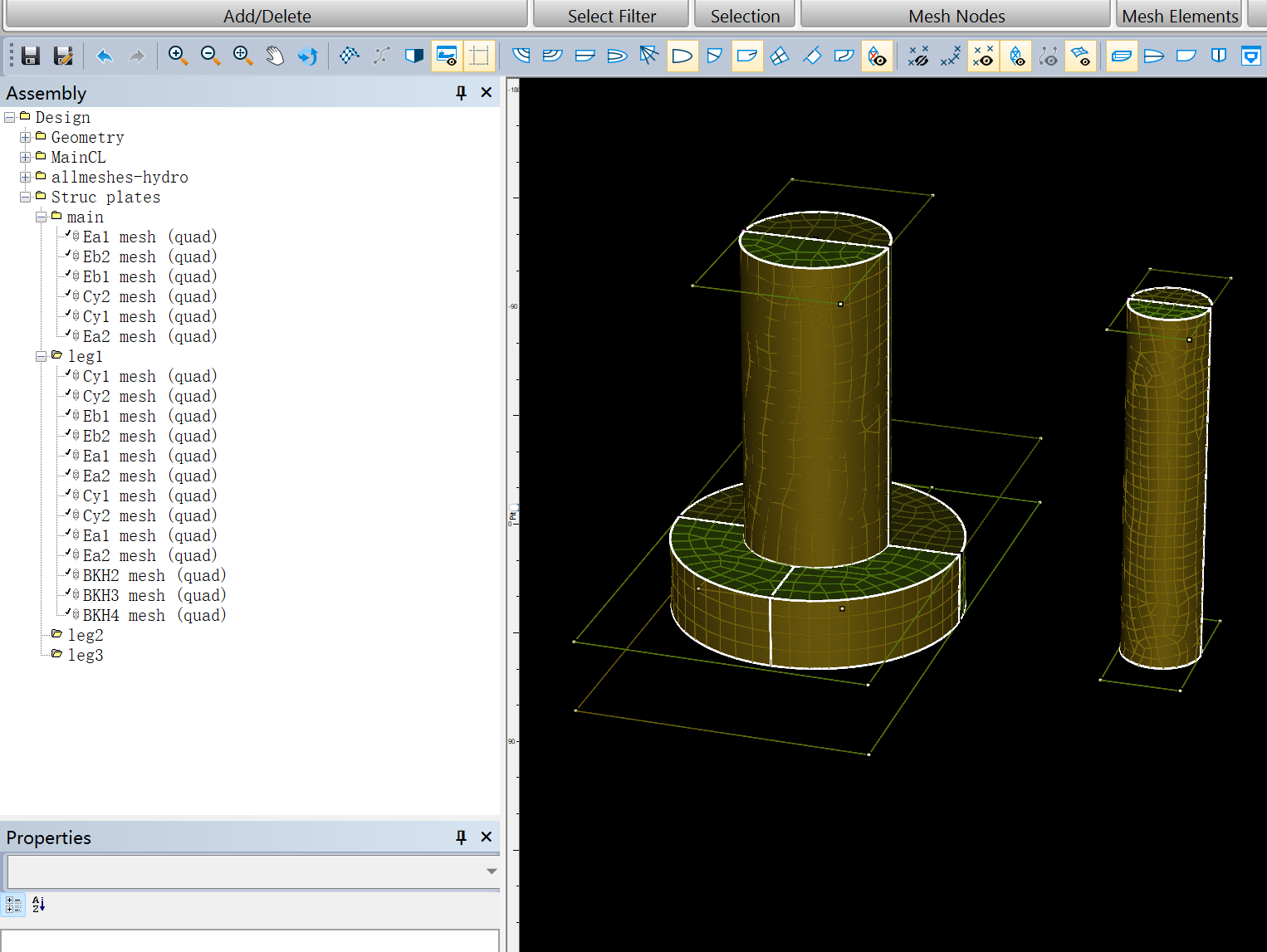This screenshot has width=1267, height=952.
Task: Select the Zoom In magnifier tool
Action: point(177,56)
